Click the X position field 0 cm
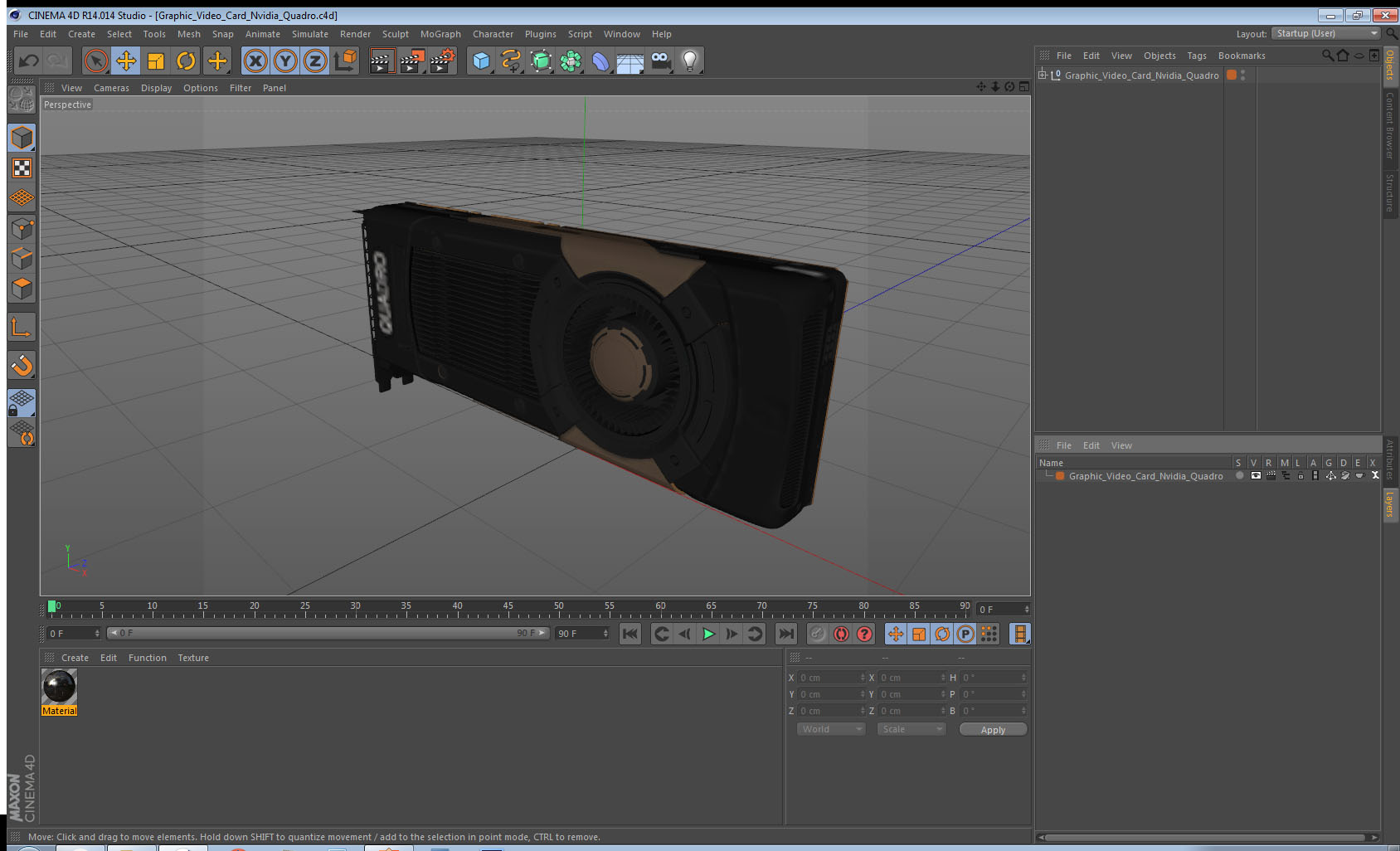 coord(831,678)
